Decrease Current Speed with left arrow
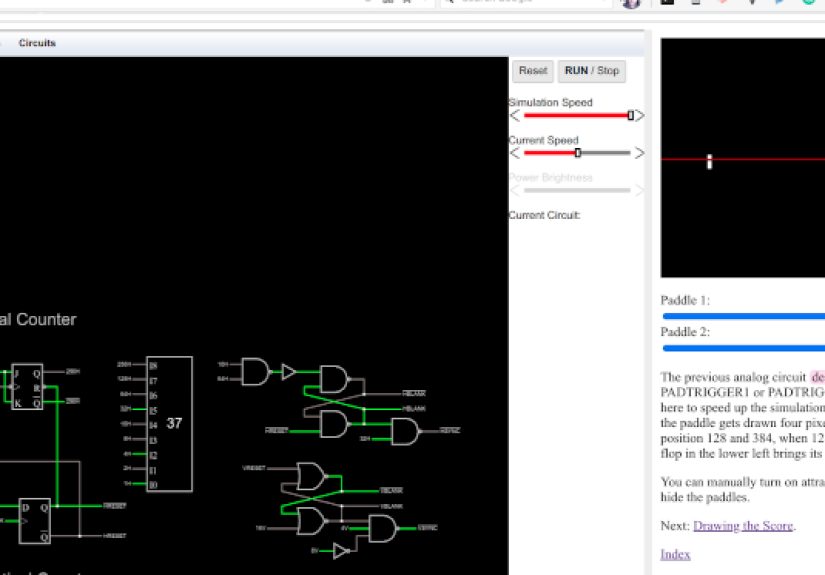 (515, 153)
